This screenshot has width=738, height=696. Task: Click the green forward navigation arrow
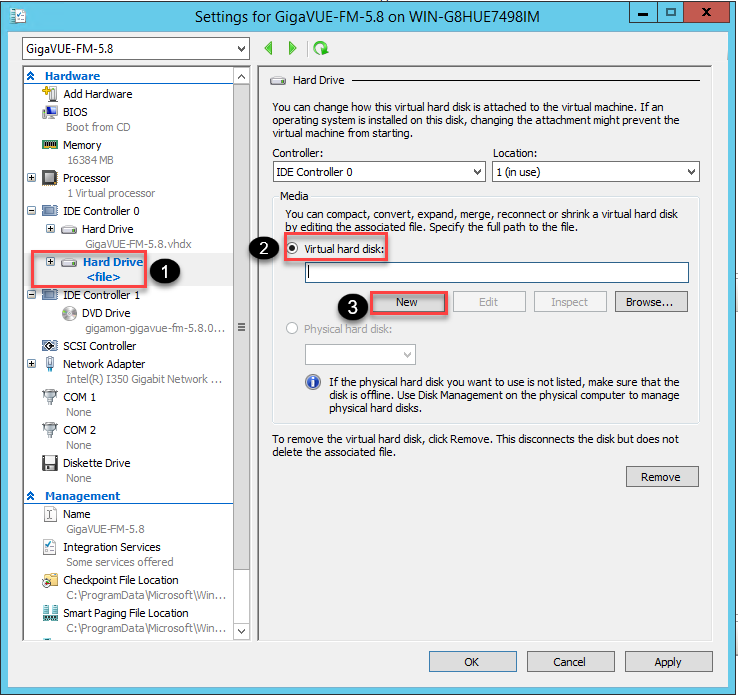click(292, 48)
